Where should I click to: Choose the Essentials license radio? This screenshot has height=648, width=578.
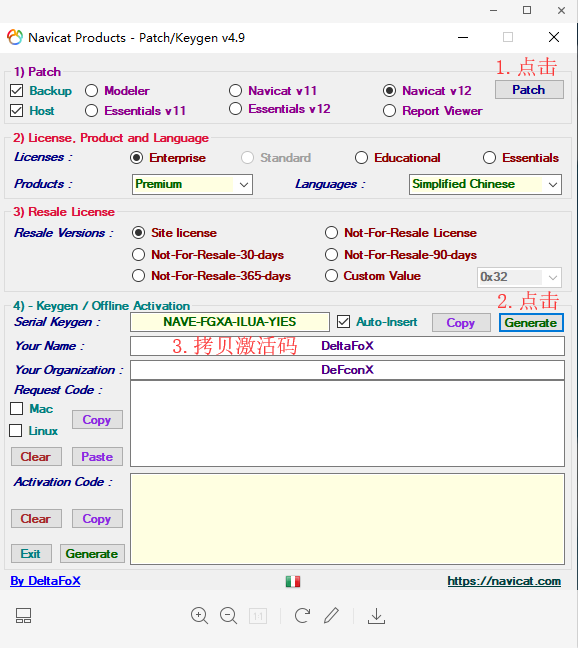click(489, 158)
